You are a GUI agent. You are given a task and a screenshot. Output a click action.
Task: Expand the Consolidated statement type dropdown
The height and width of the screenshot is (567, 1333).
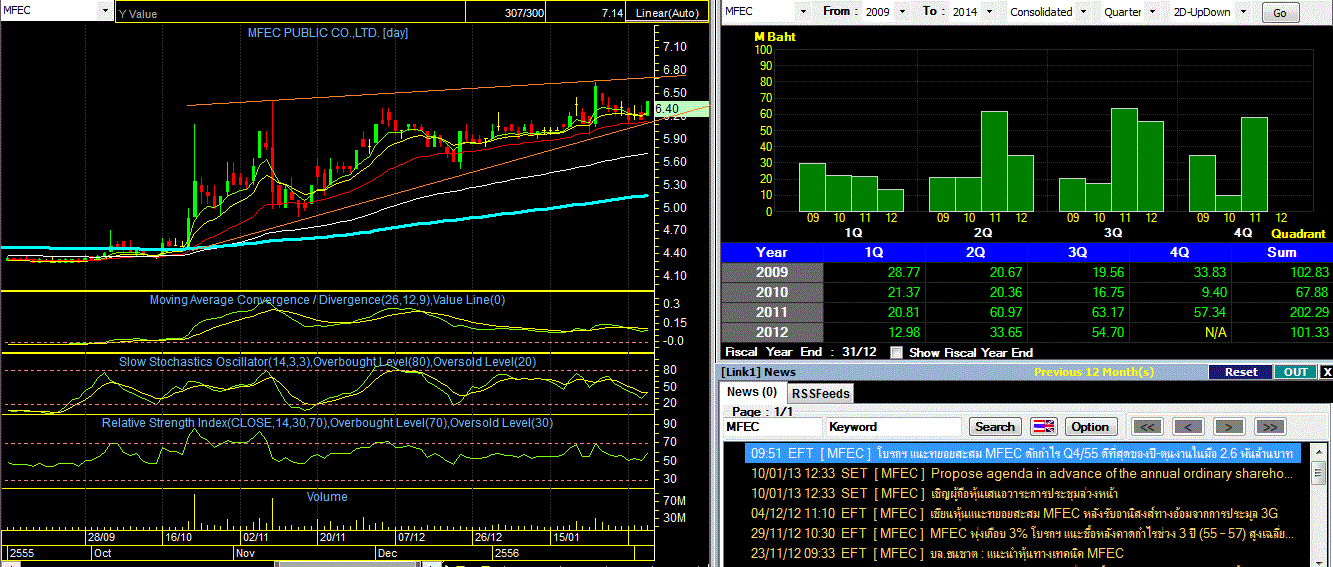tap(1082, 11)
